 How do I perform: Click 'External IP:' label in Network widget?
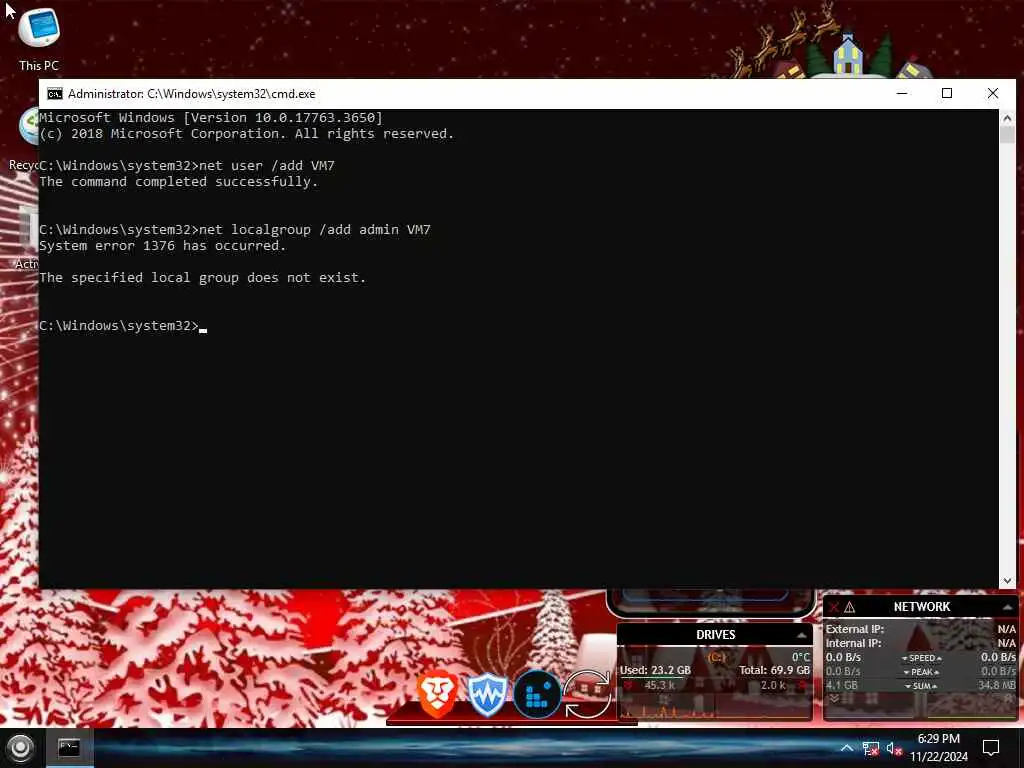[854, 630]
